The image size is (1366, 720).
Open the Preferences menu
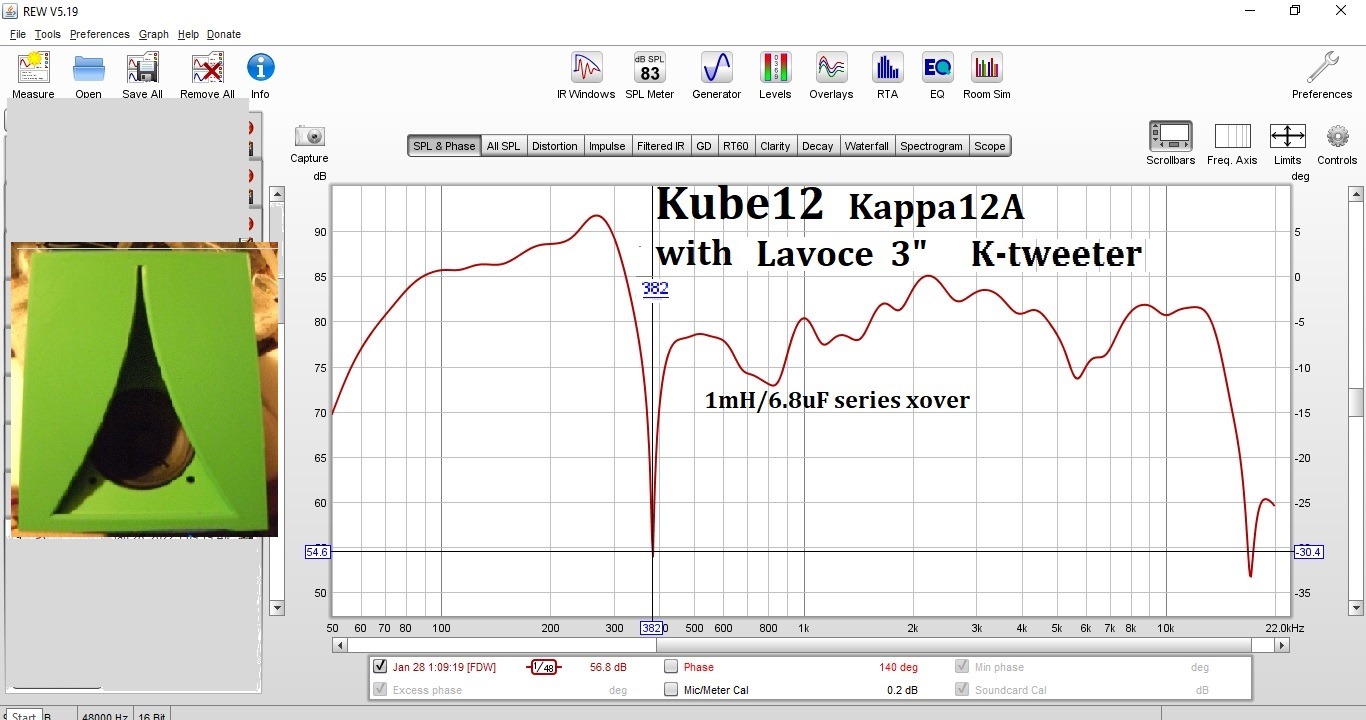click(x=99, y=34)
